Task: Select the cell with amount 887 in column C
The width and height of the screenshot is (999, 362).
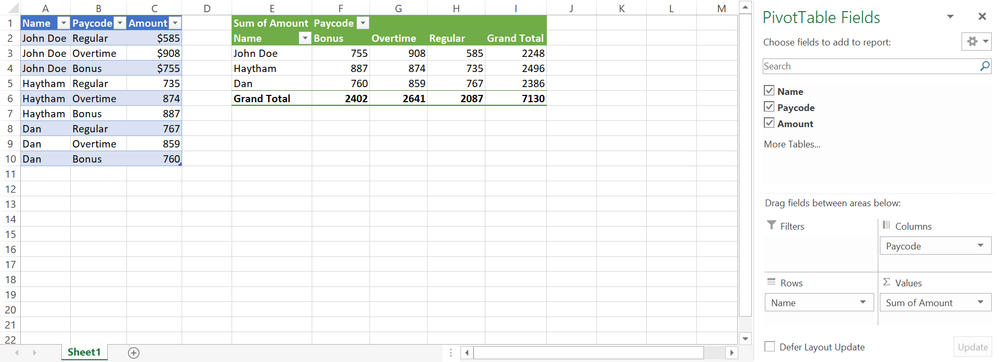Action: 154,113
